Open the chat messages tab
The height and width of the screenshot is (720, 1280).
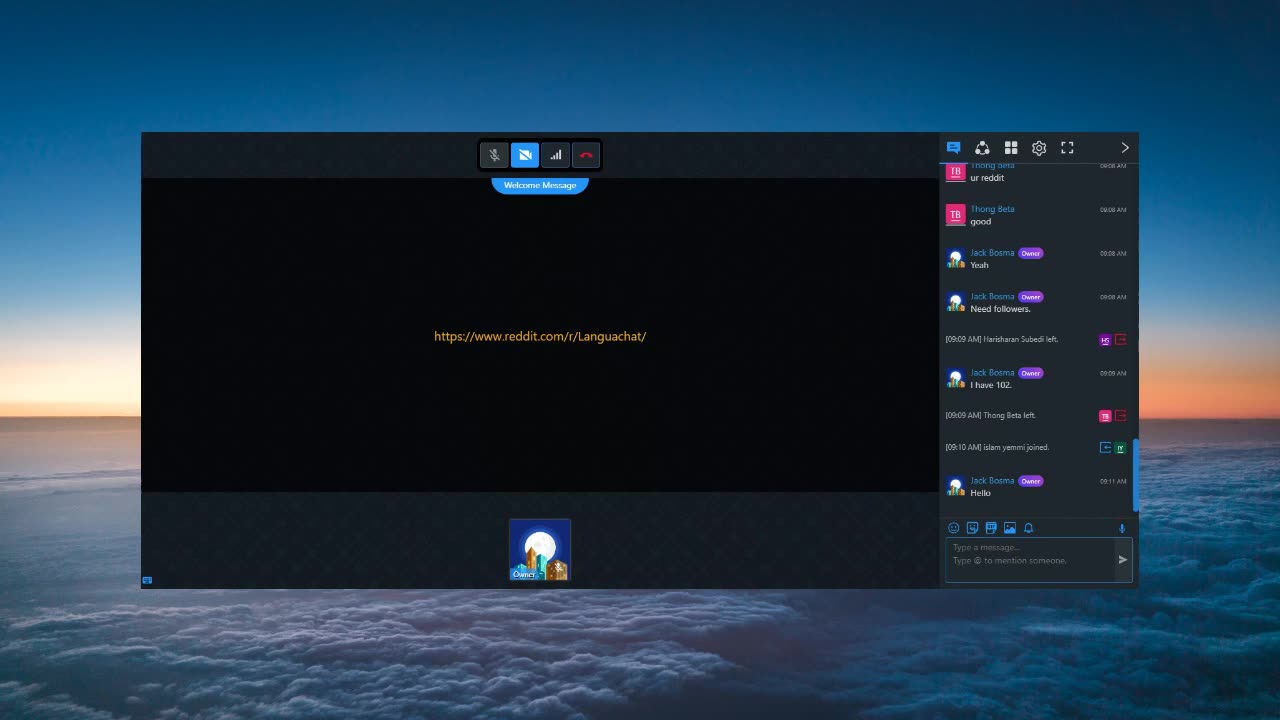coord(954,148)
